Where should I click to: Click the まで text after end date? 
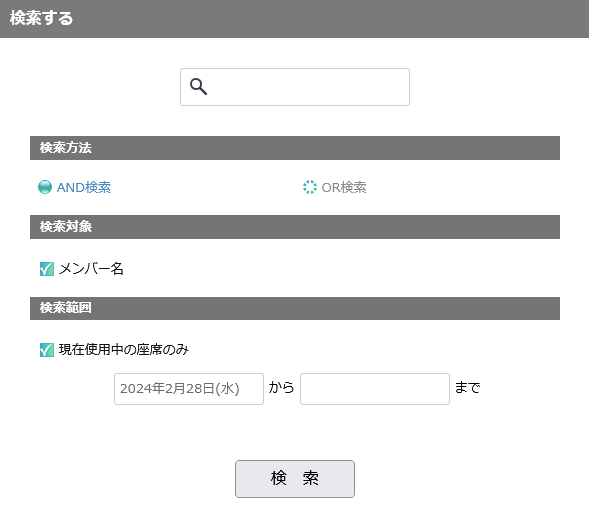point(467,387)
